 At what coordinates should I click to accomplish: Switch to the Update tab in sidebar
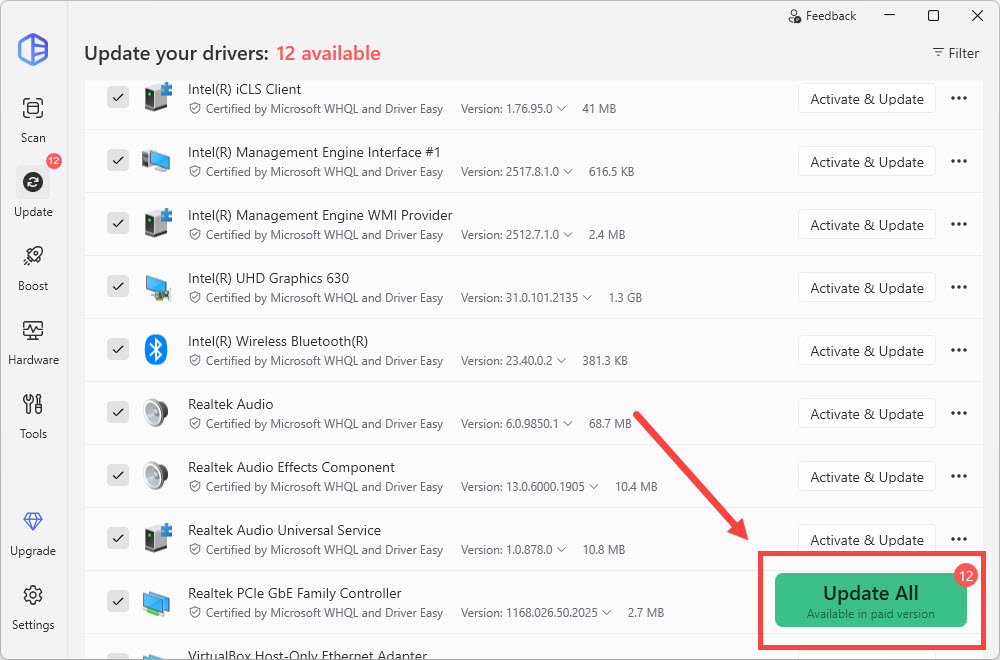pos(33,192)
